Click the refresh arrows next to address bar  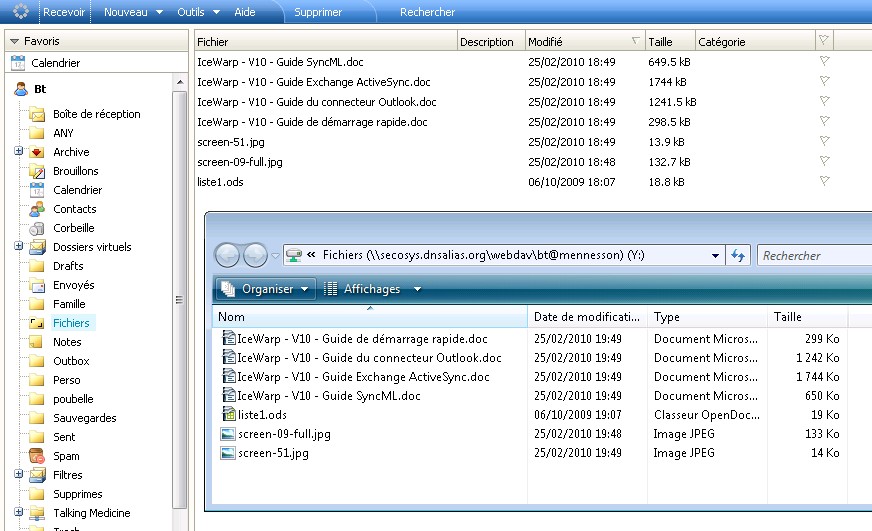point(738,256)
